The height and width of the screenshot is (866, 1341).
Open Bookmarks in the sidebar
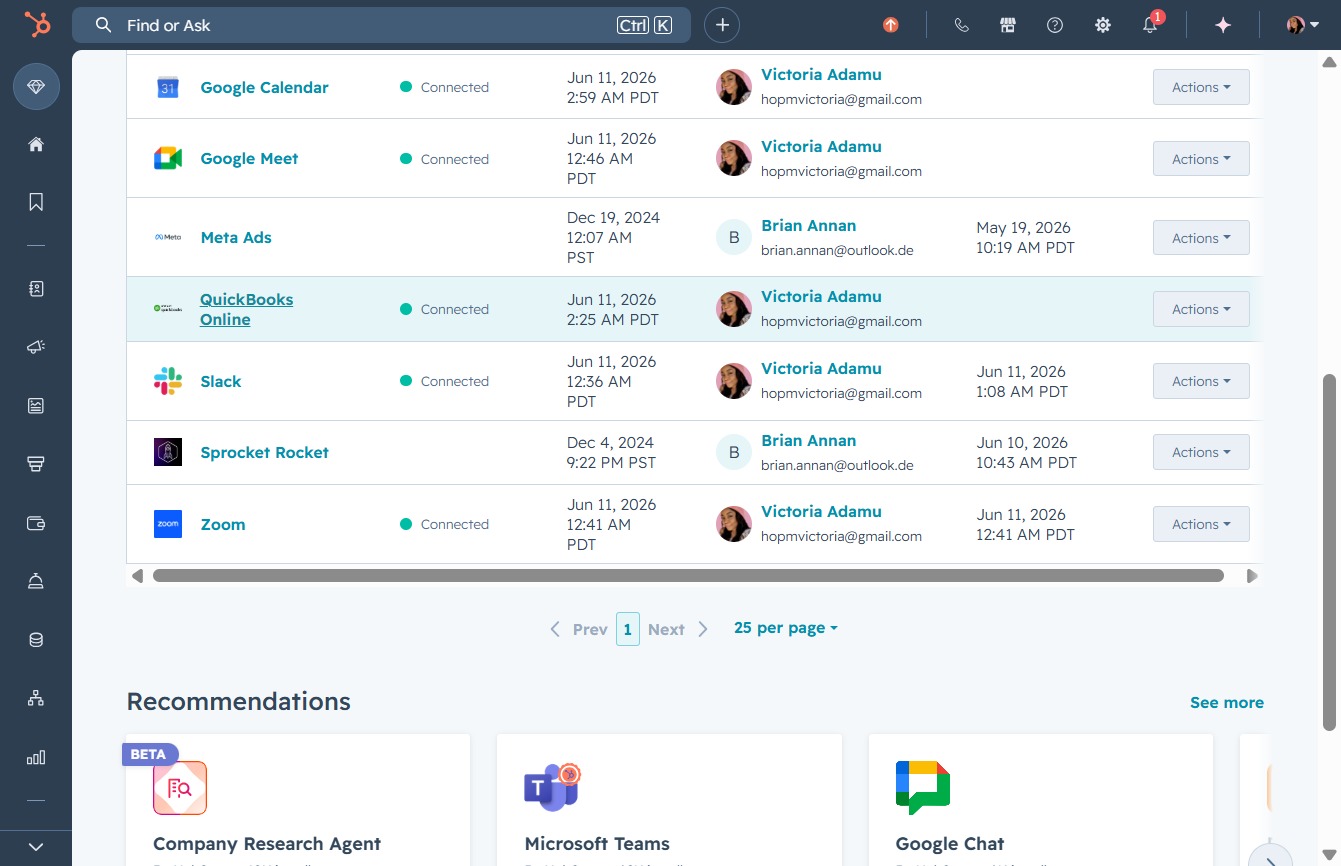pyautogui.click(x=36, y=202)
